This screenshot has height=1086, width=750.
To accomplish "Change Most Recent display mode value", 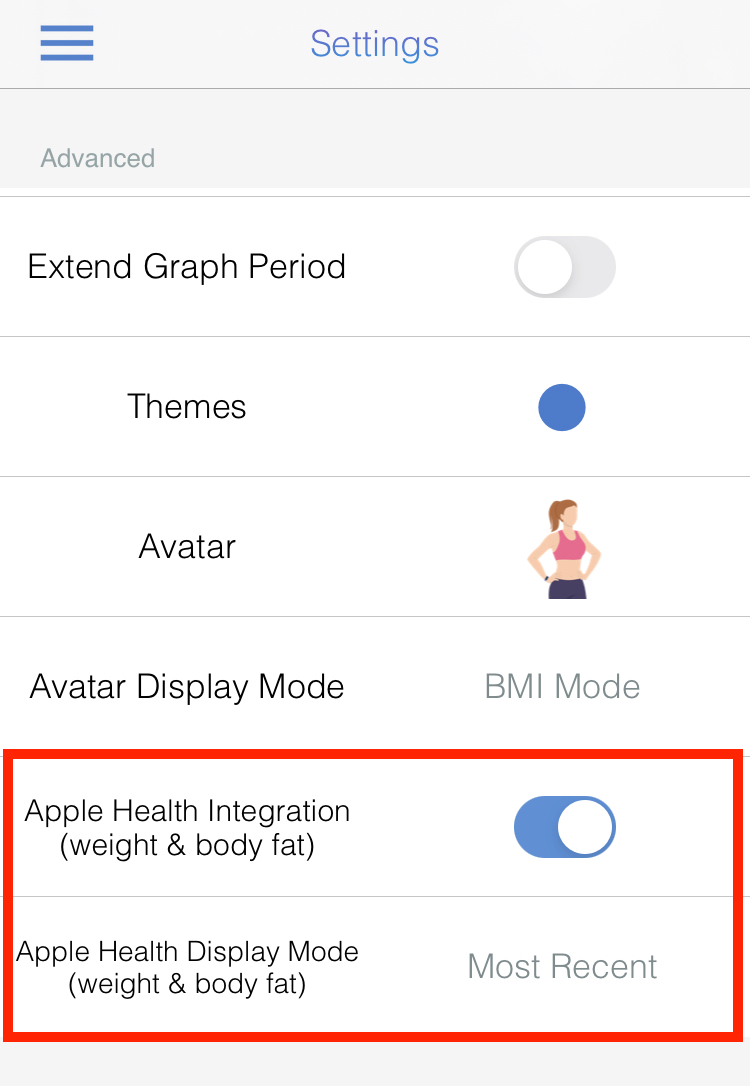I will (562, 966).
